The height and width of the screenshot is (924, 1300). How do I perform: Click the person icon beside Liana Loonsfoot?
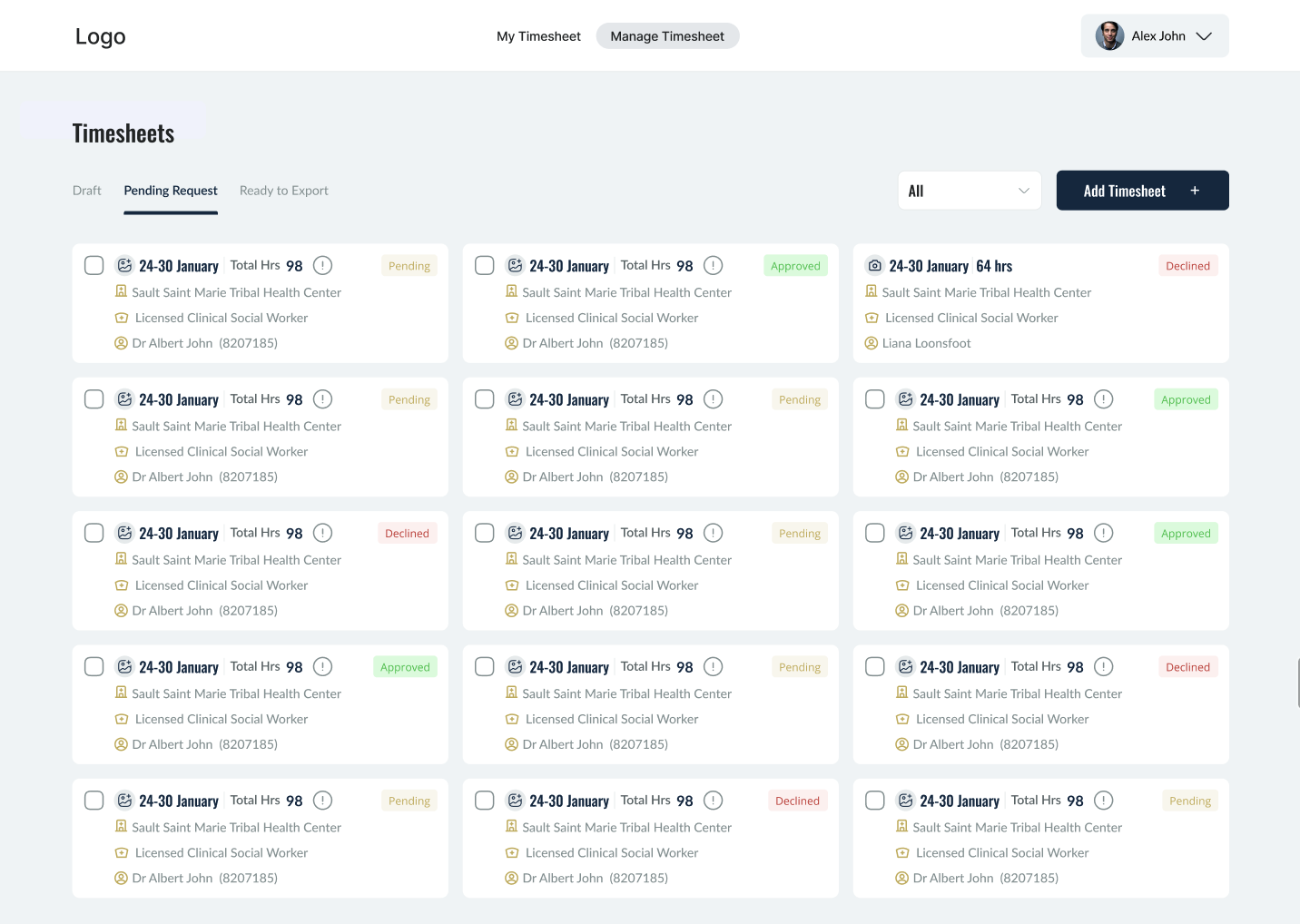pos(873,343)
